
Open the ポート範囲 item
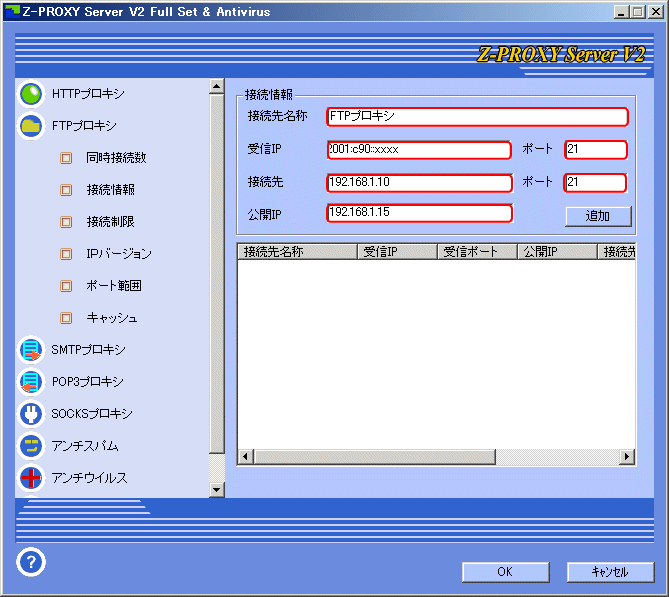click(x=113, y=286)
